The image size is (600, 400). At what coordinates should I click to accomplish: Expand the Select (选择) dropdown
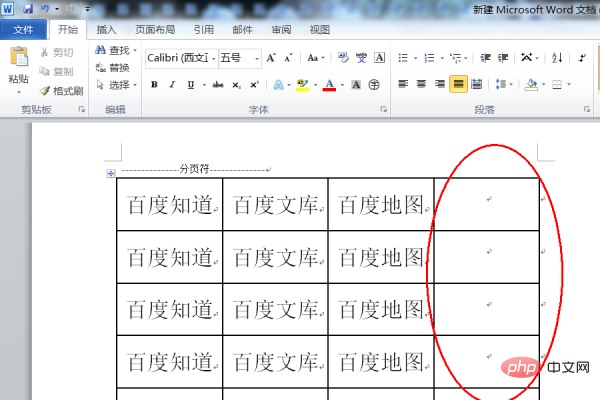coord(118,85)
